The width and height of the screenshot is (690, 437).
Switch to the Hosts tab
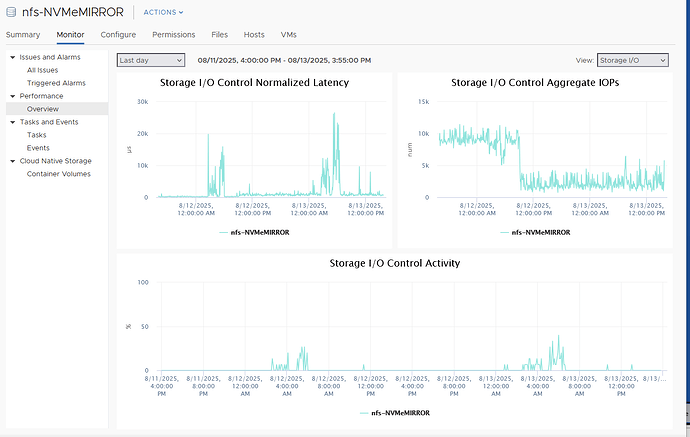click(254, 35)
